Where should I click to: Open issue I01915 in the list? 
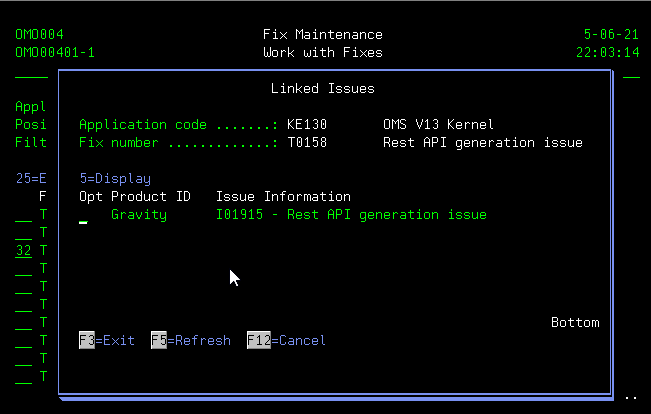(351, 215)
